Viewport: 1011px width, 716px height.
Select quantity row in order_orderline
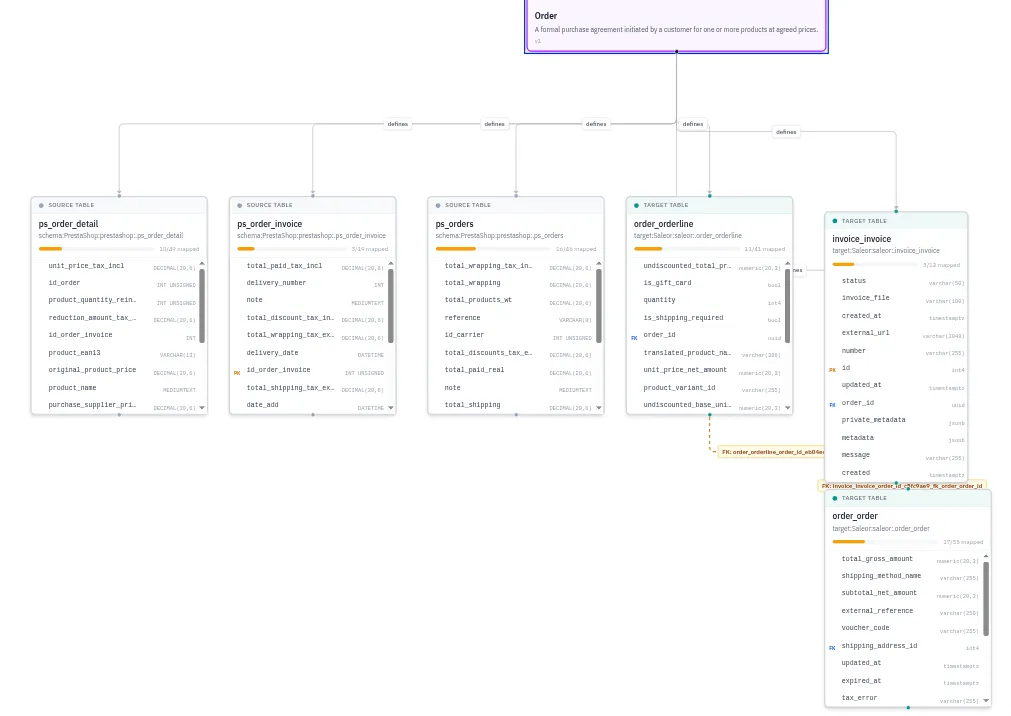tap(707, 301)
